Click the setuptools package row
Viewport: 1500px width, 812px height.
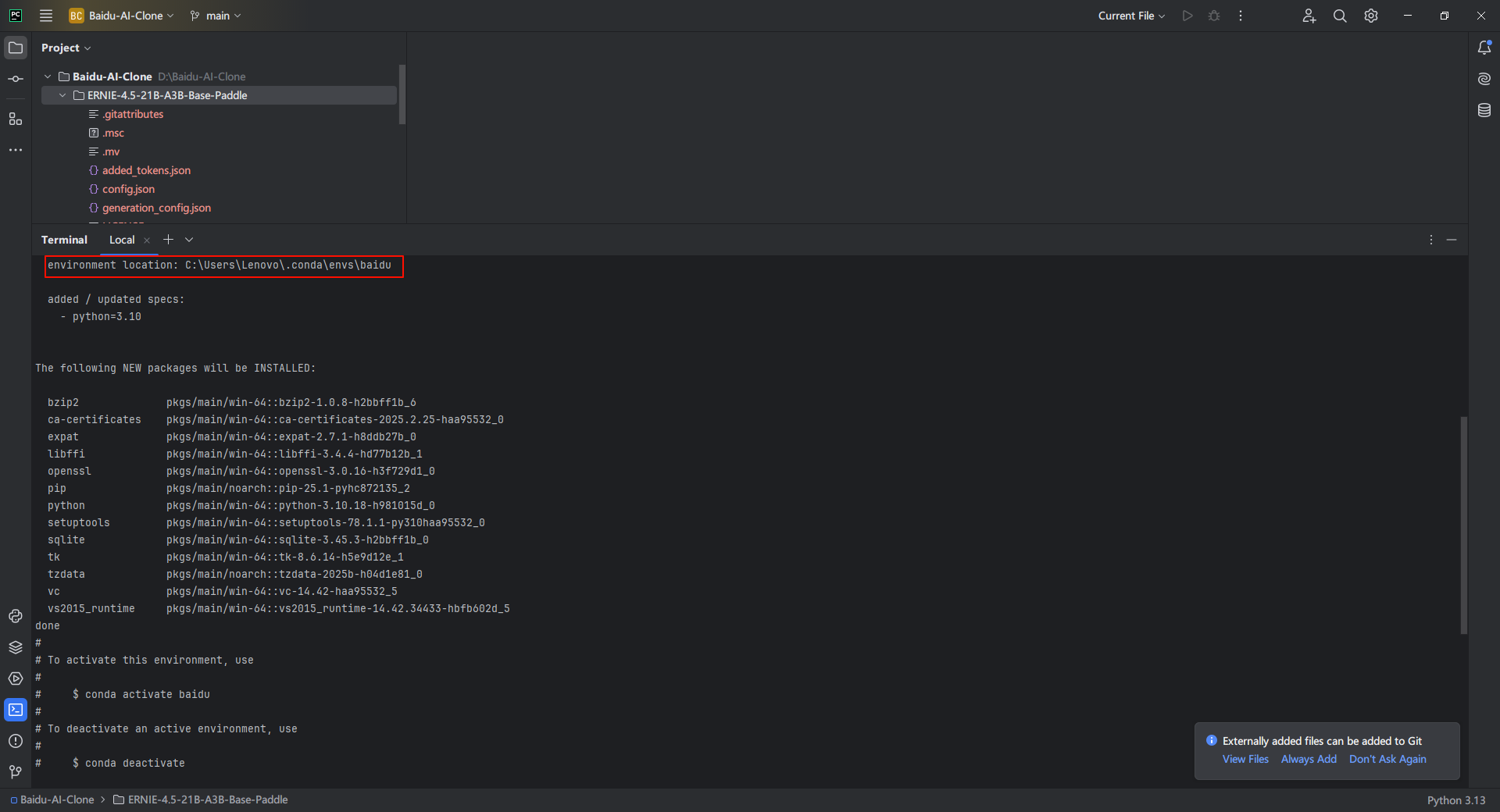(266, 522)
